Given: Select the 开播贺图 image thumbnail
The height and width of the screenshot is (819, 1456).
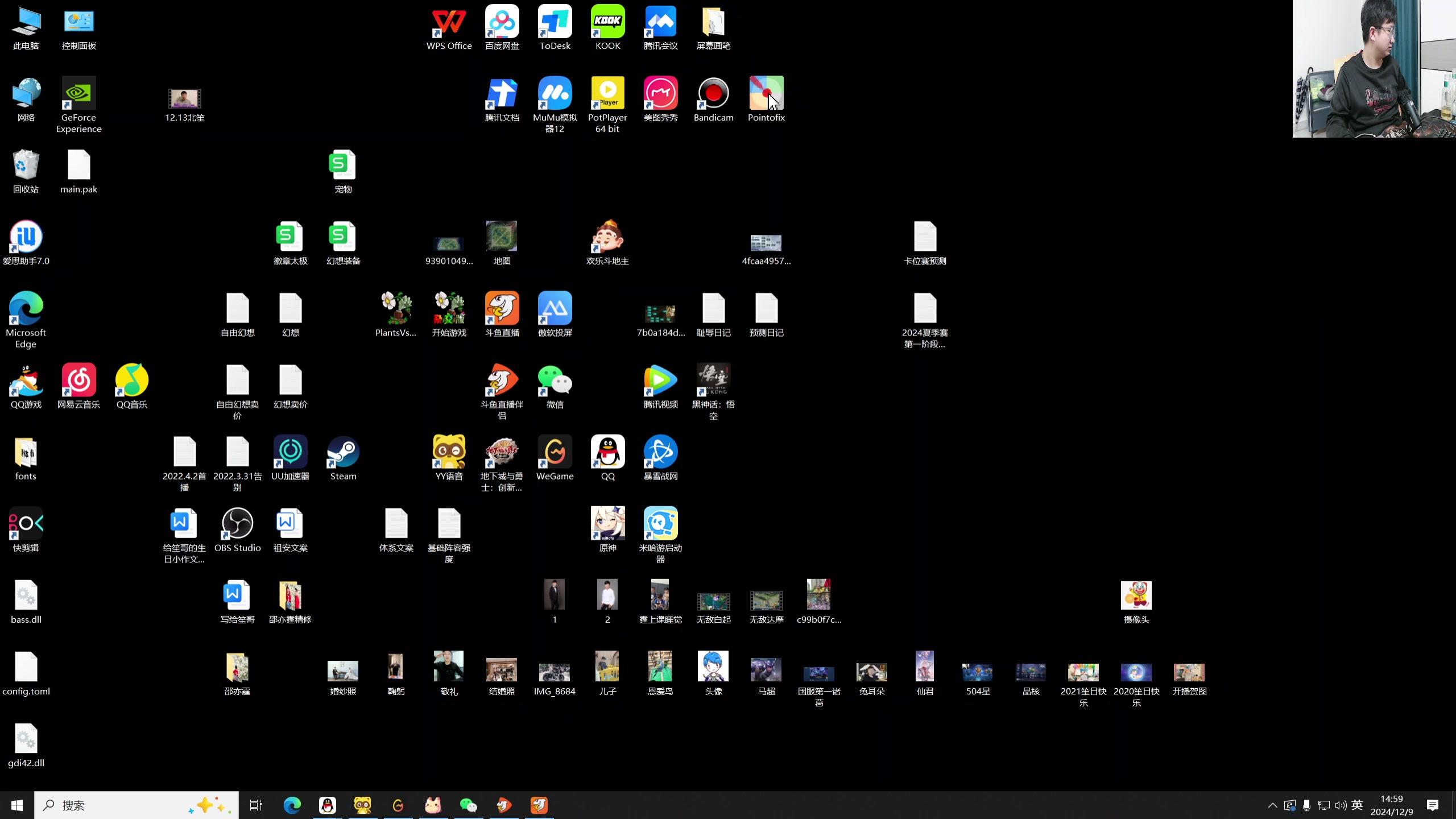Looking at the screenshot, I should 1189,679.
